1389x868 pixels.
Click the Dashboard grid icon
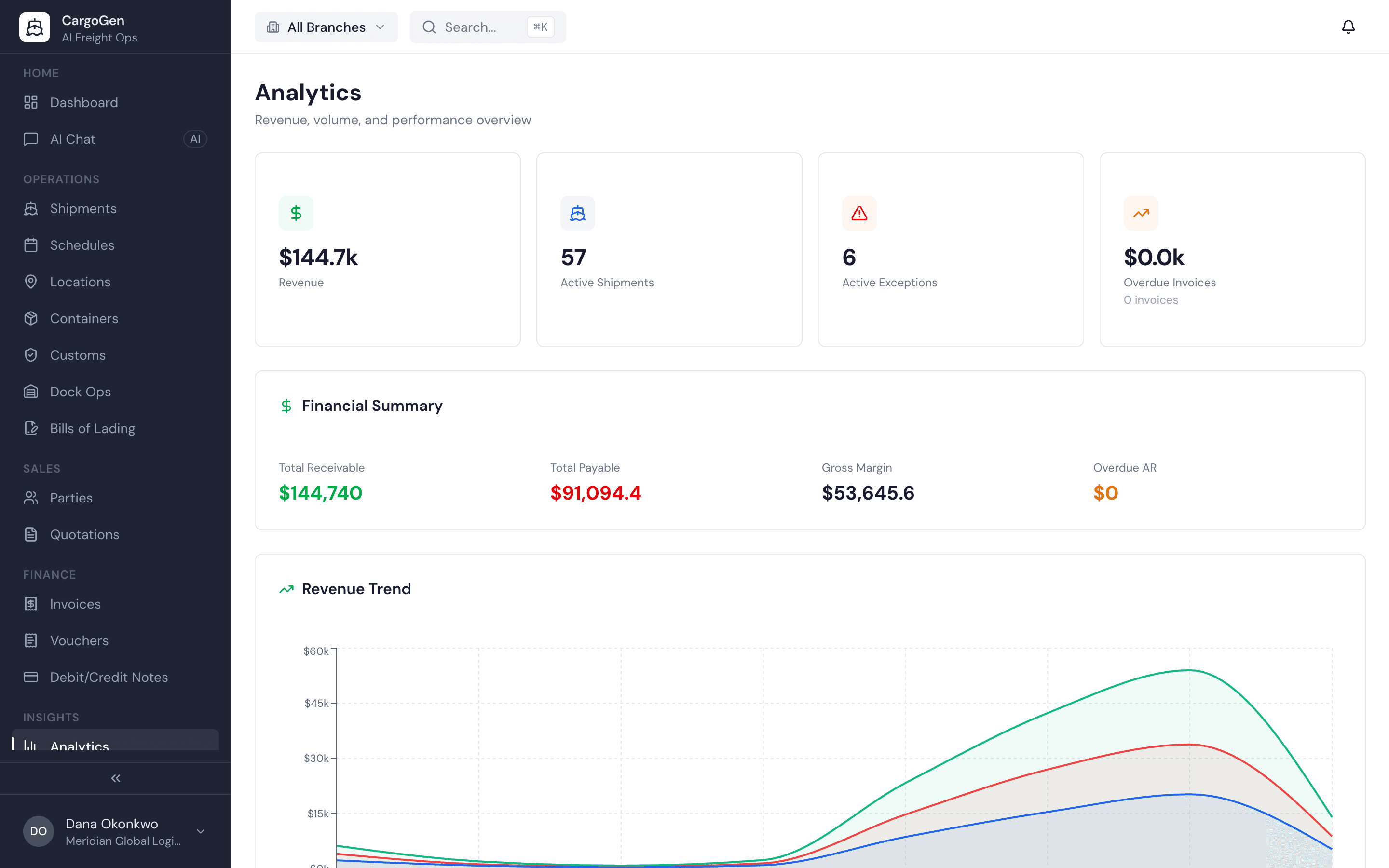31,102
